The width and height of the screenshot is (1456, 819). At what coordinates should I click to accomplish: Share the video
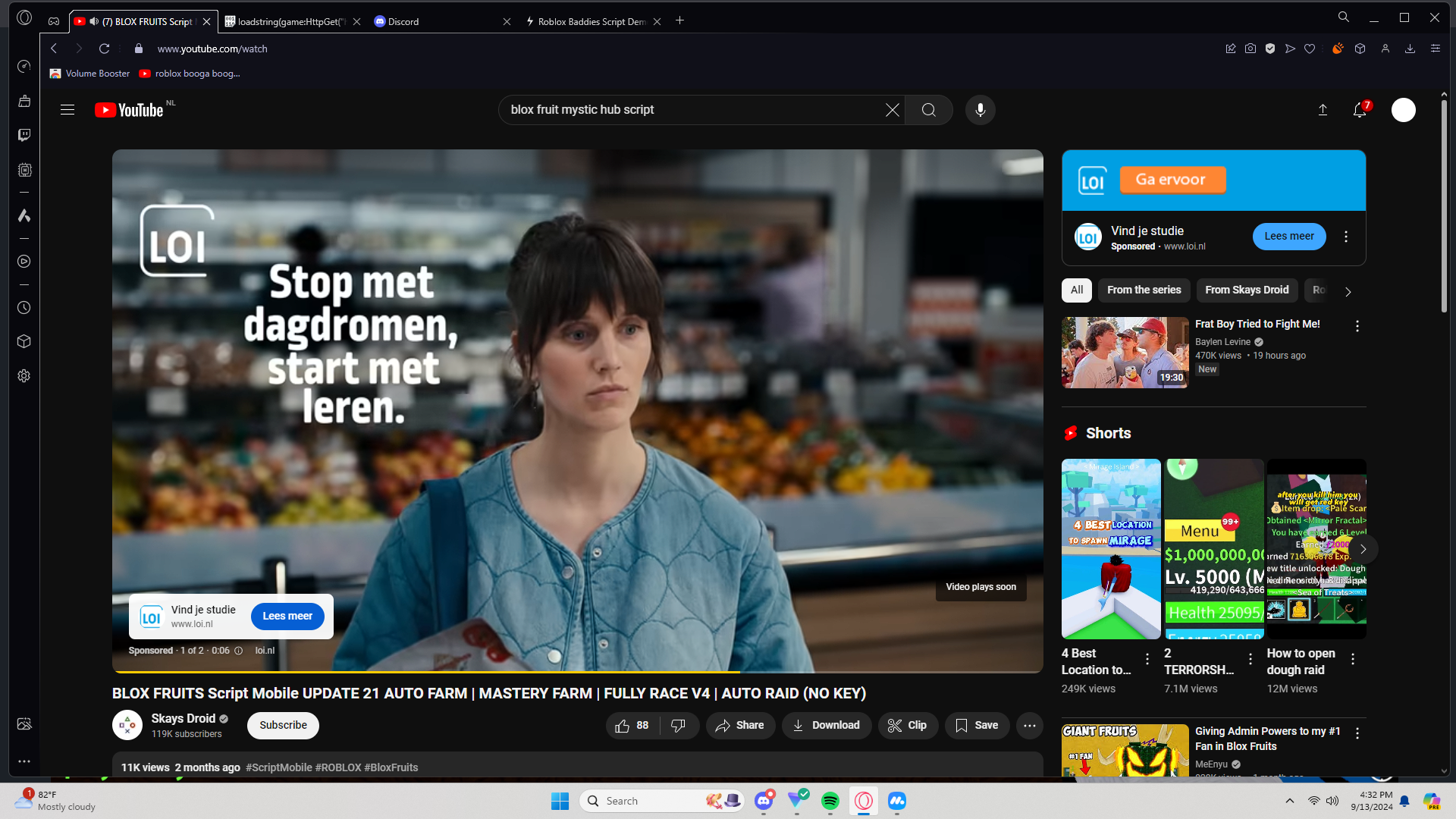coord(740,726)
